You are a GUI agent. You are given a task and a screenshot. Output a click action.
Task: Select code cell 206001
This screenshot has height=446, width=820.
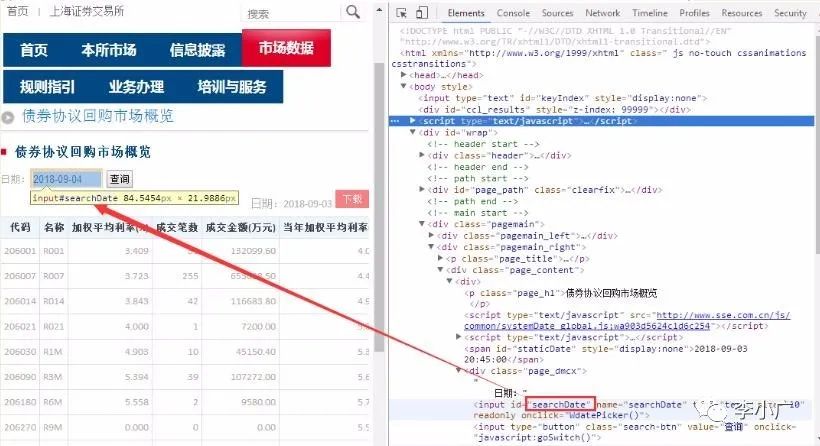coord(20,251)
